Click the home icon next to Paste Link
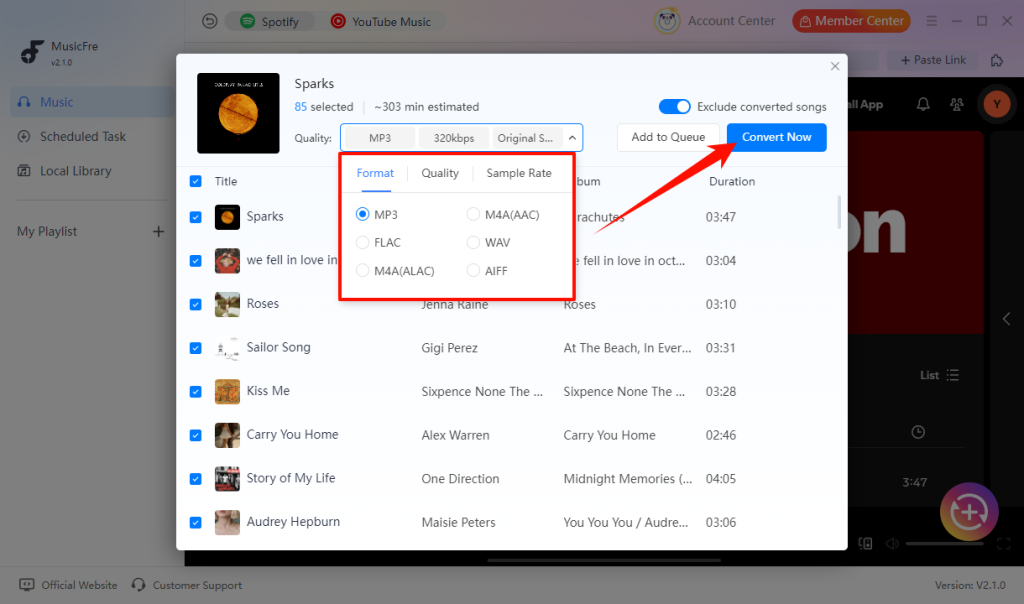The image size is (1024, 604). [997, 60]
